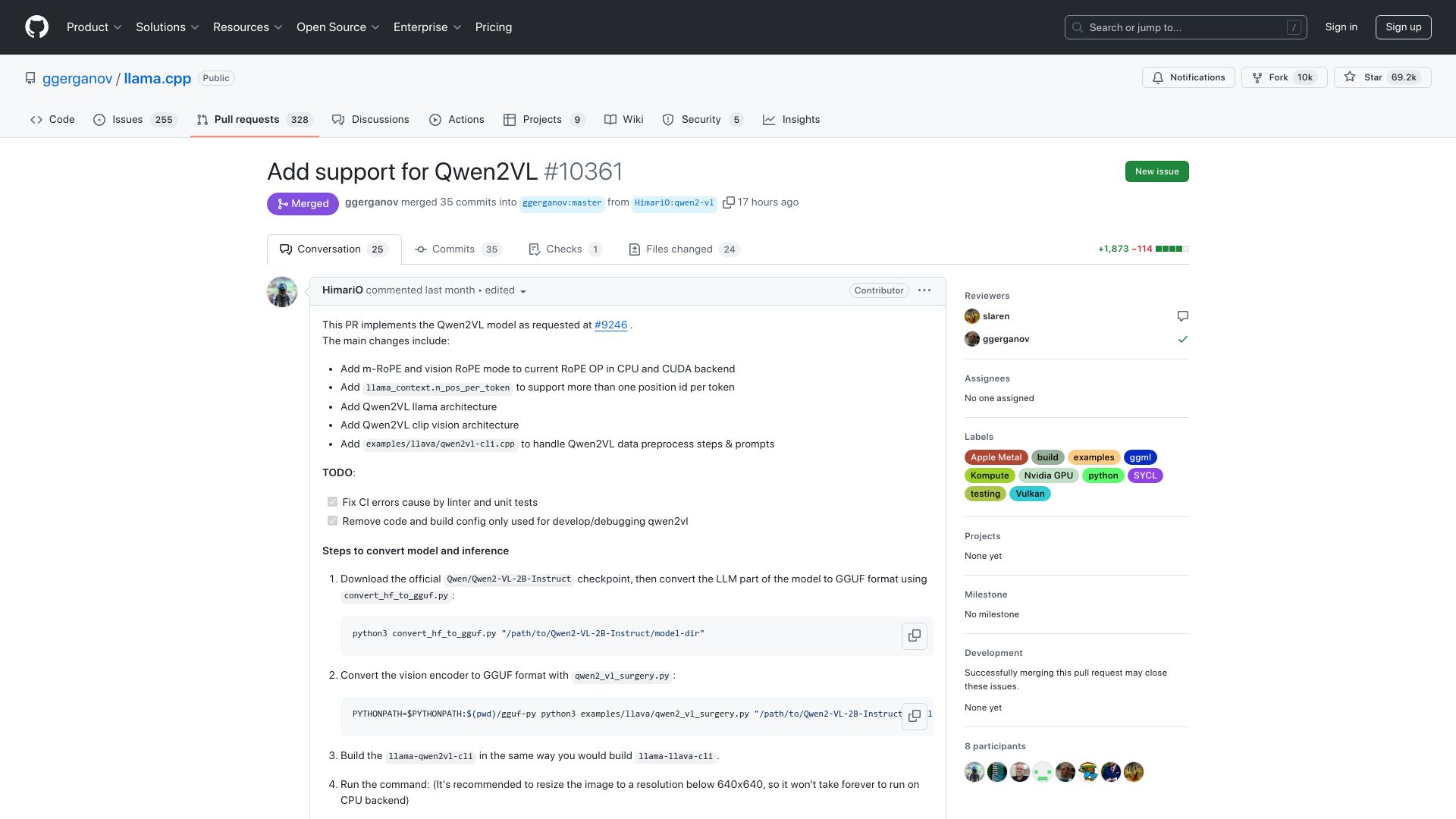Viewport: 1456px width, 819px height.
Task: Star the llama.cpp repository
Action: 1382,77
